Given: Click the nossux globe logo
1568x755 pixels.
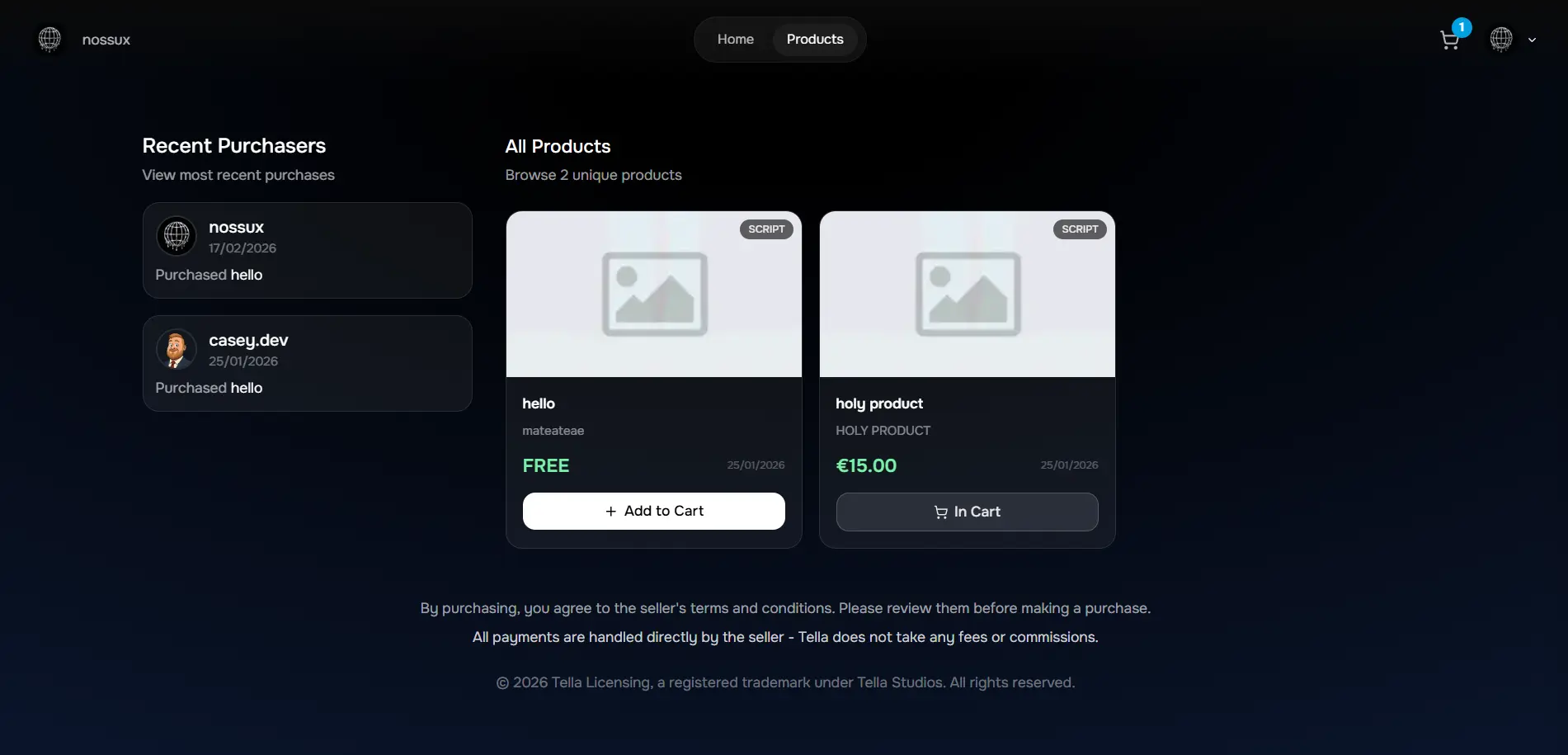Looking at the screenshot, I should [49, 39].
